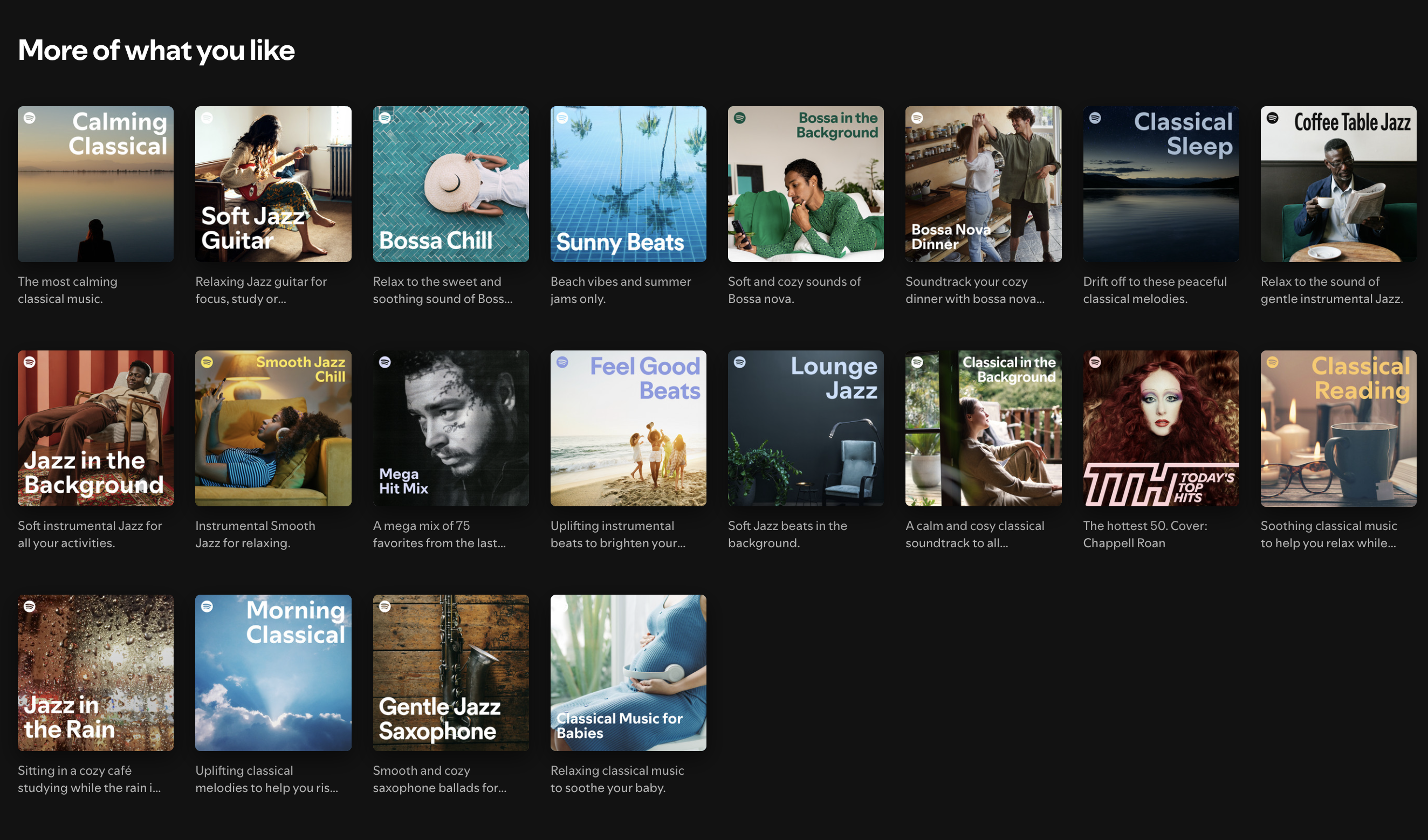1428x840 pixels.
Task: Click 'Soft Jazz beats in the background.' text
Action: [788, 534]
